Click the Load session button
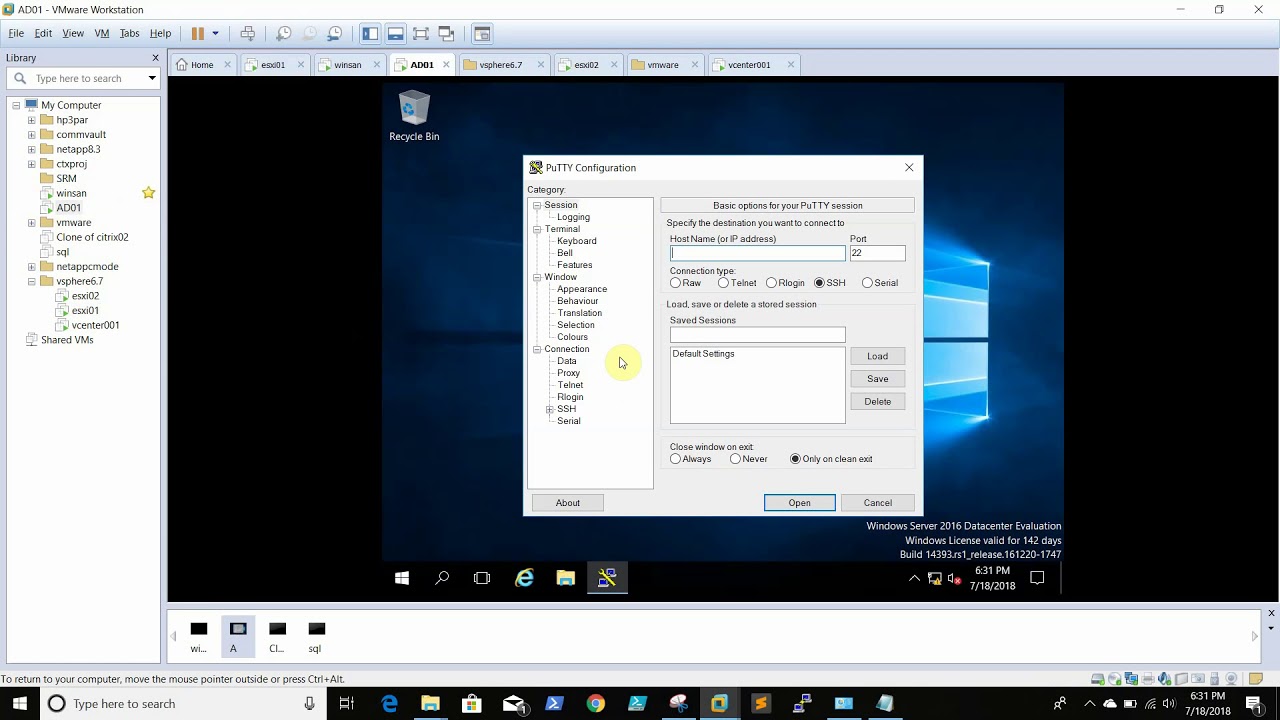1280x720 pixels. point(878,356)
